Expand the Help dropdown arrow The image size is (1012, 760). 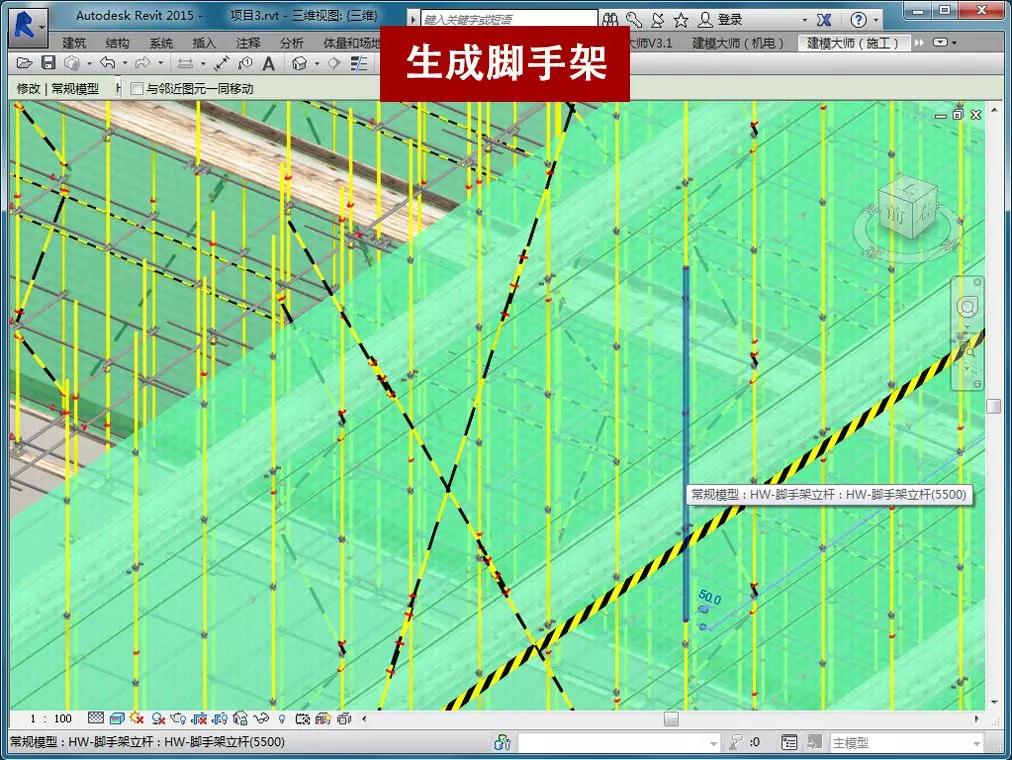876,20
